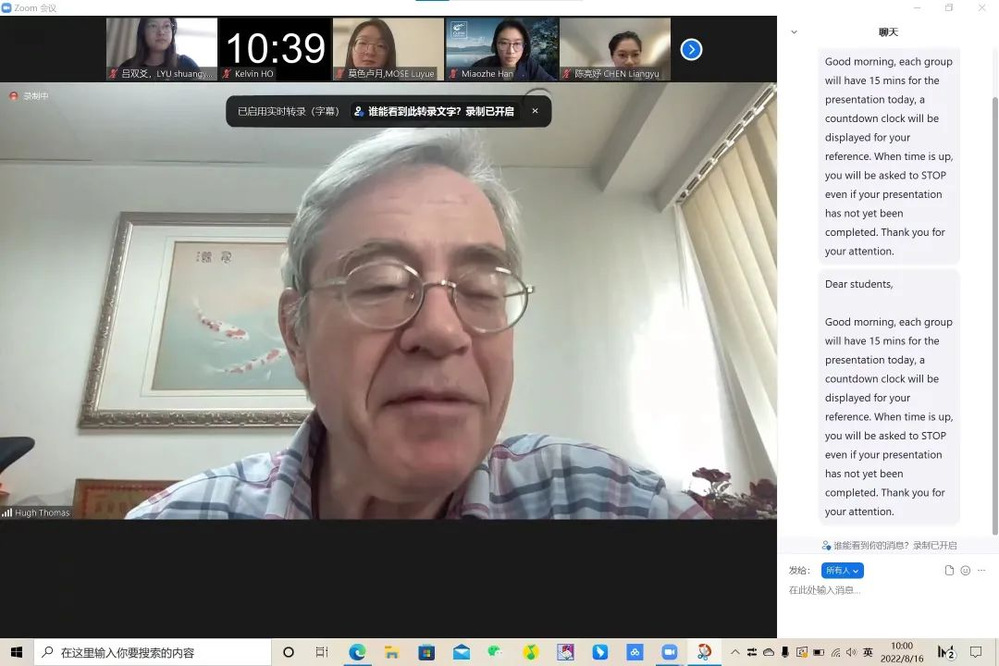Select the Kelvin HO countdown clock thumbnail
The width and height of the screenshot is (999, 666).
click(x=275, y=49)
